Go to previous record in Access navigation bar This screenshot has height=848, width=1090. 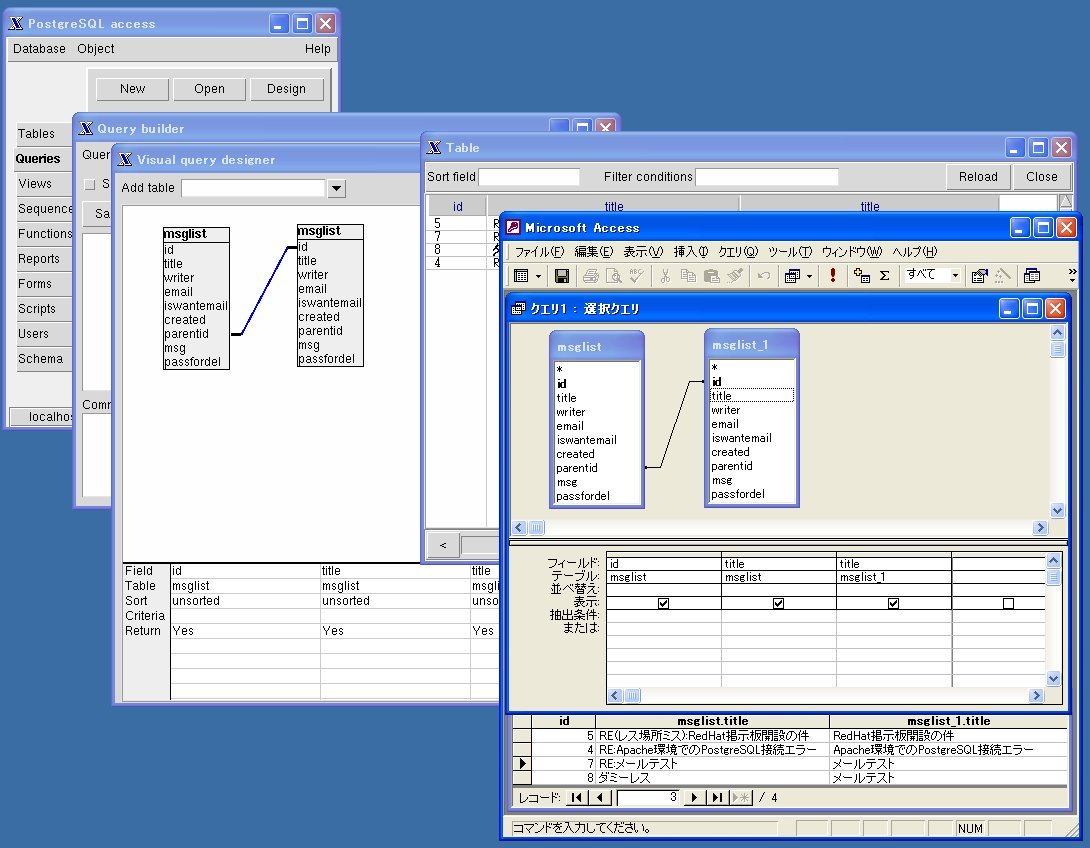(601, 797)
